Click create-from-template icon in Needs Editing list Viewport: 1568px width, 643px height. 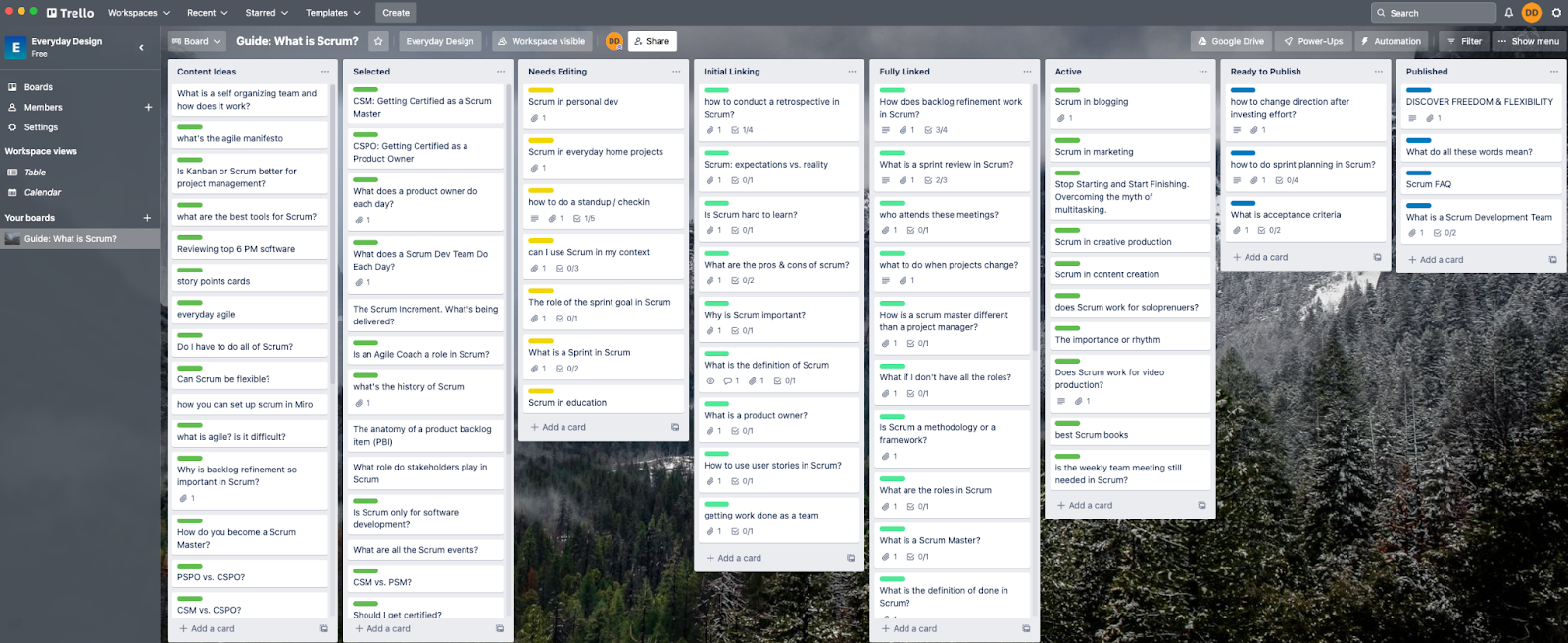pos(675,427)
